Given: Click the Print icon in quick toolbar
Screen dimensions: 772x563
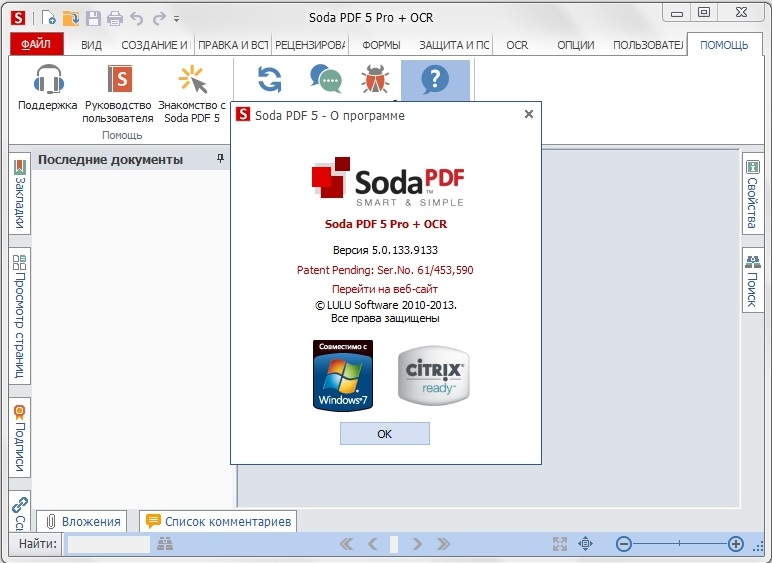Looking at the screenshot, I should tap(115, 19).
